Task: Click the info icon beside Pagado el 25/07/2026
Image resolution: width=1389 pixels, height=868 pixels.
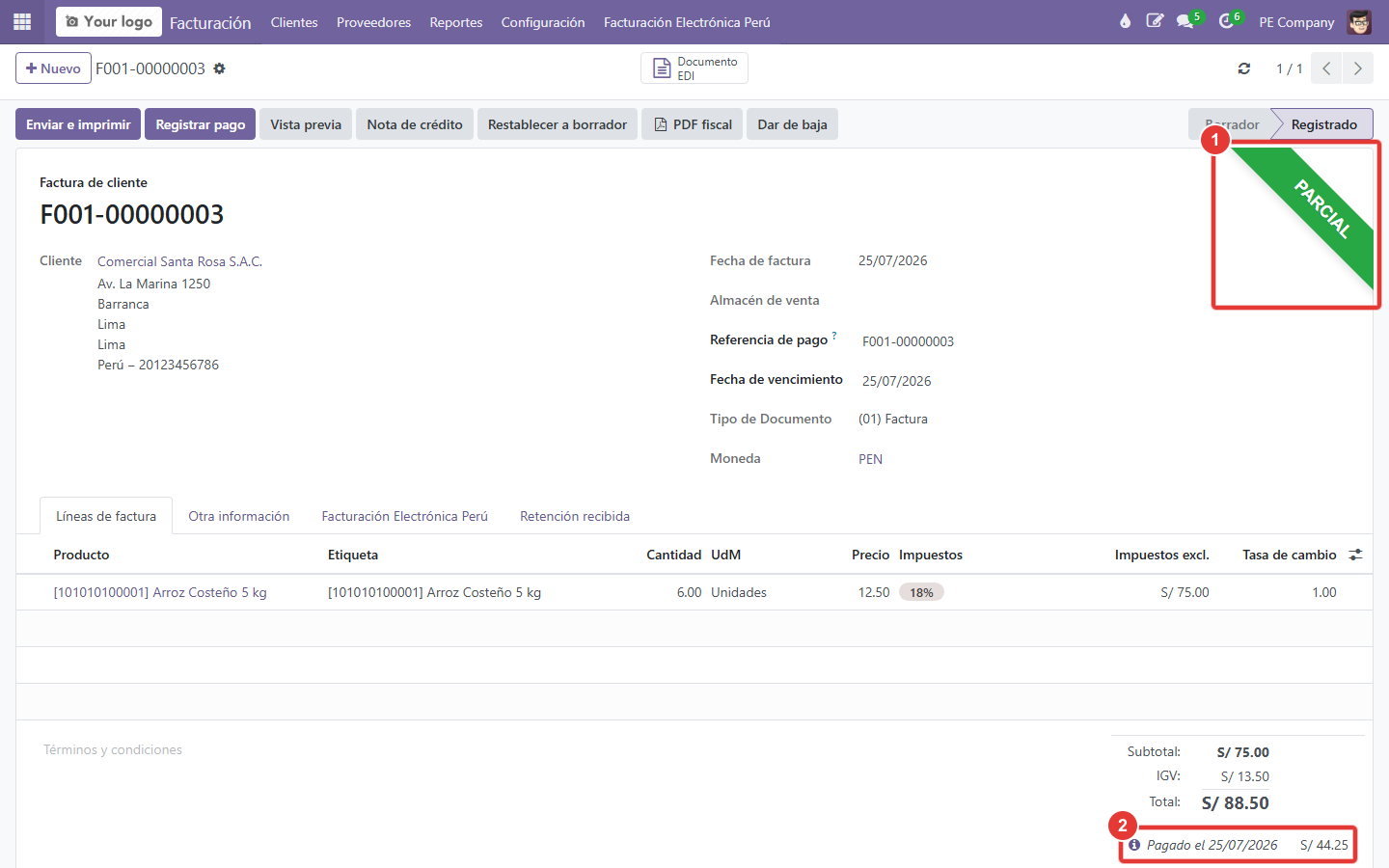Action: [1134, 845]
